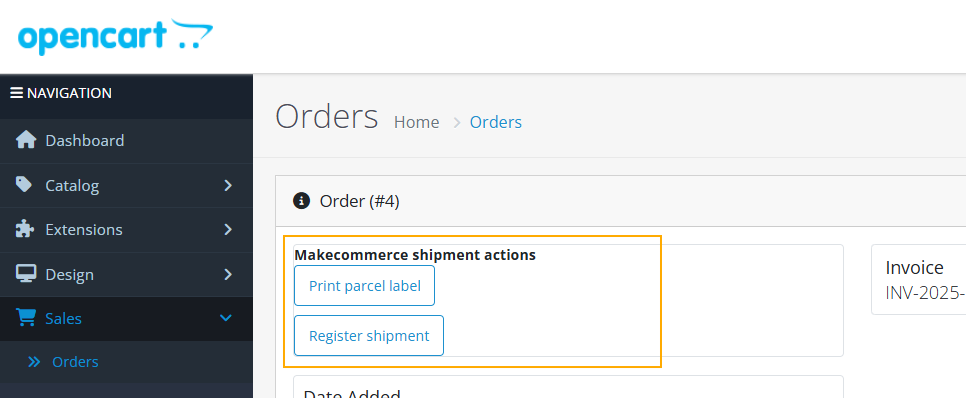Toggle the navigation hamburger icon
Viewport: 966px width, 398px height.
point(17,93)
